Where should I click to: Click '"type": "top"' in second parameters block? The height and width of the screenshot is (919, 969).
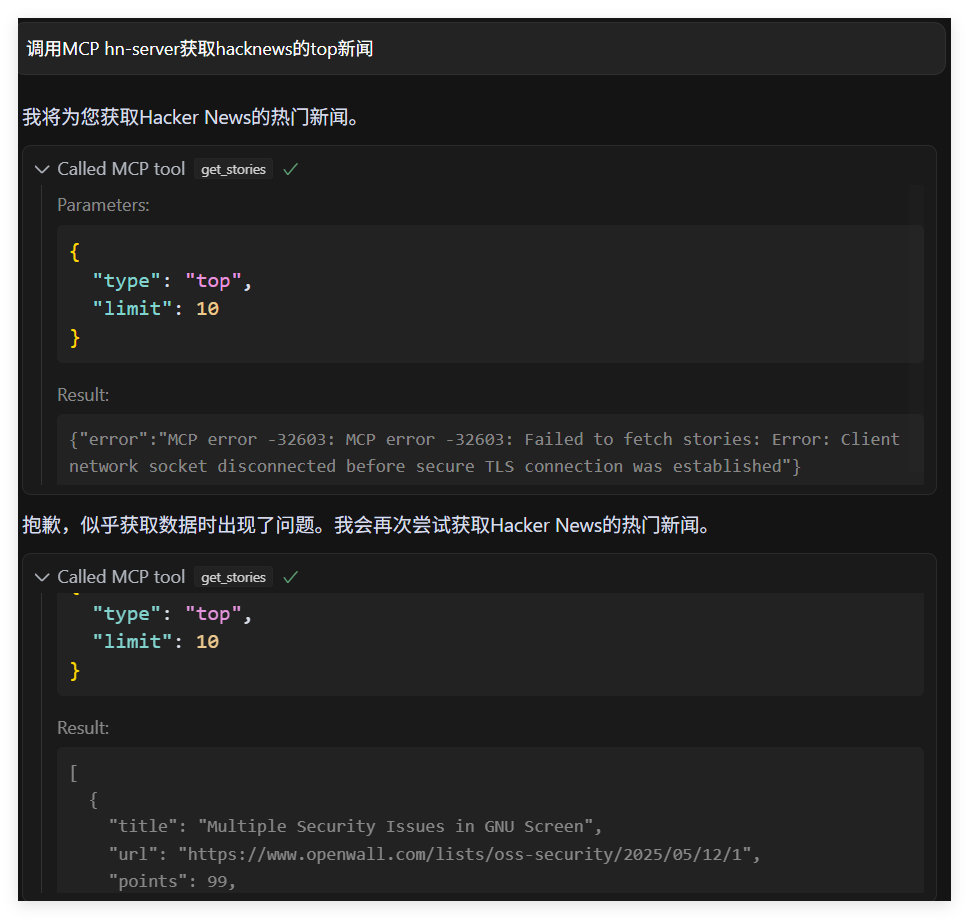172,614
